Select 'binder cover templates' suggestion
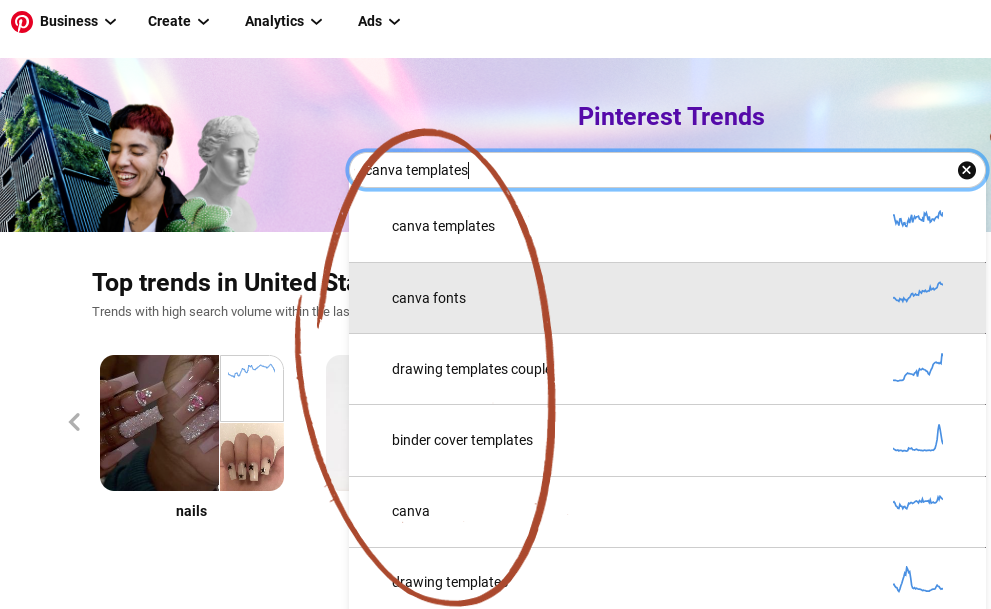Viewport: 991px width, 609px height. pyautogui.click(x=667, y=440)
